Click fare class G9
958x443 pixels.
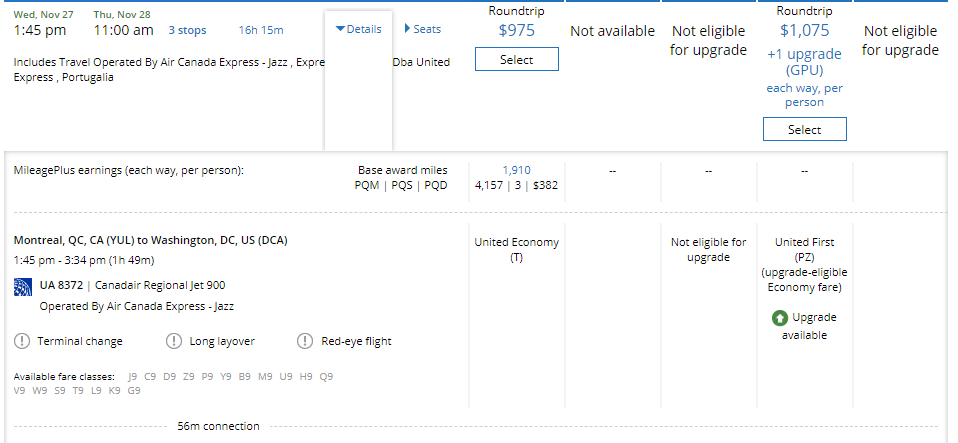pos(134,391)
